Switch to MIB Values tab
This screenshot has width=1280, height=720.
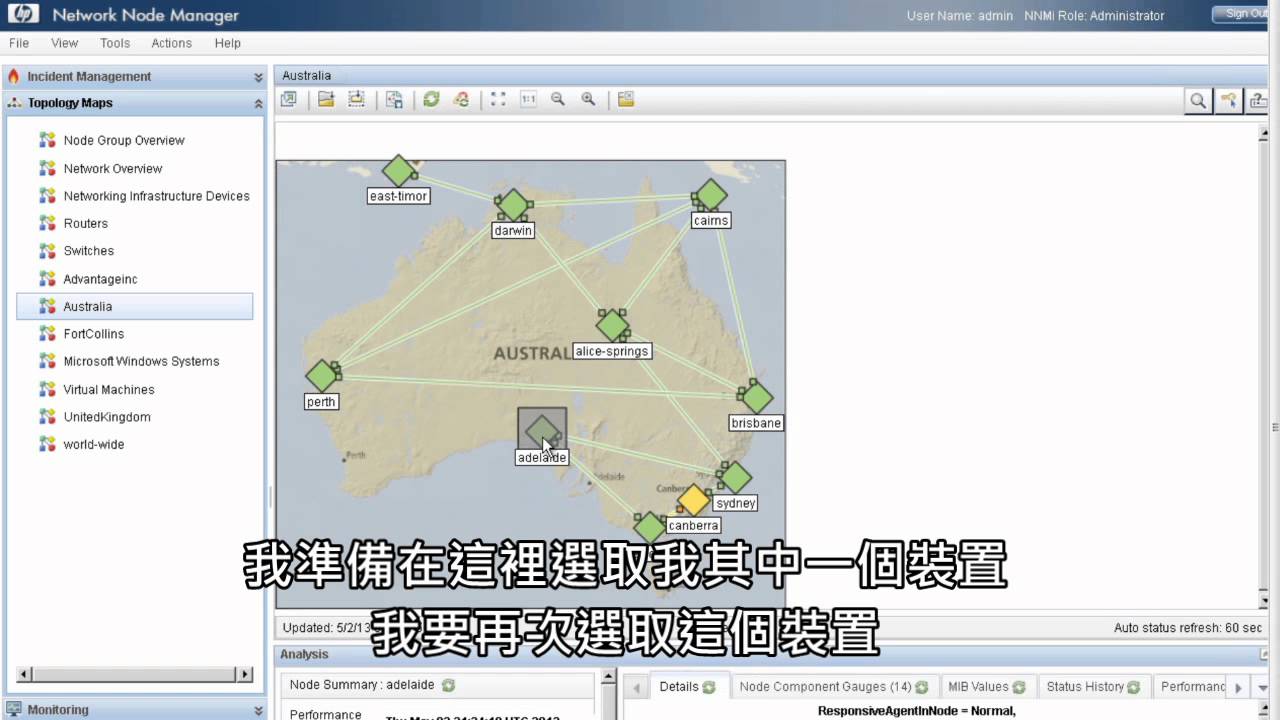(986, 687)
